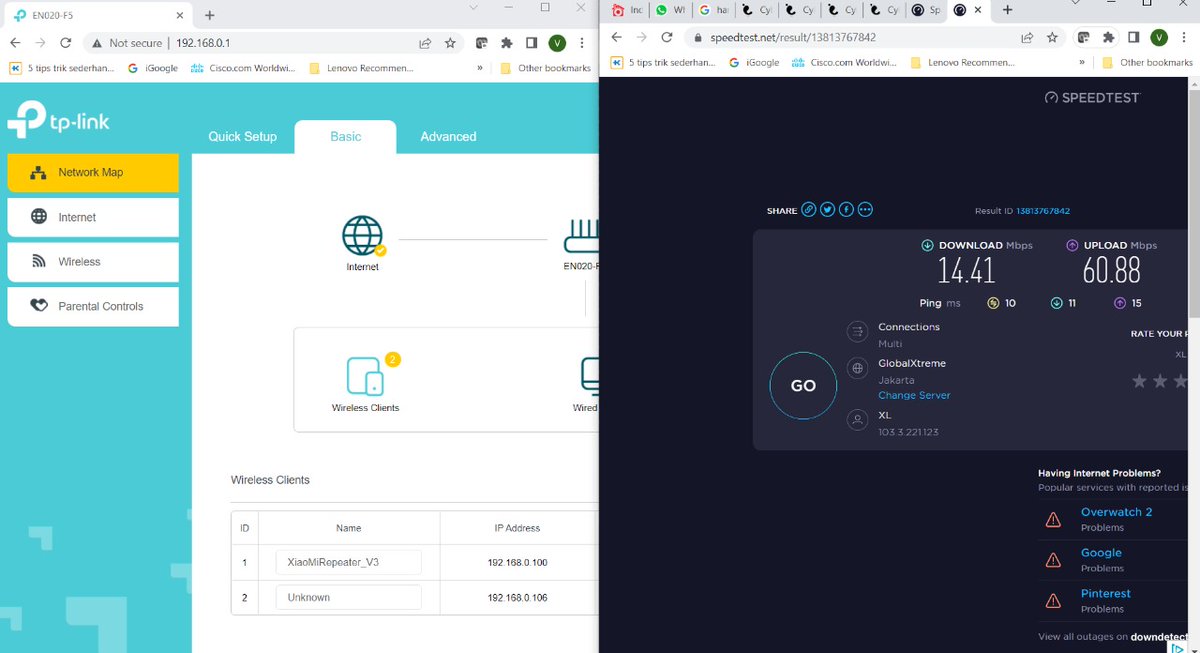
Task: Open Pinterest problems link
Action: coord(1106,594)
